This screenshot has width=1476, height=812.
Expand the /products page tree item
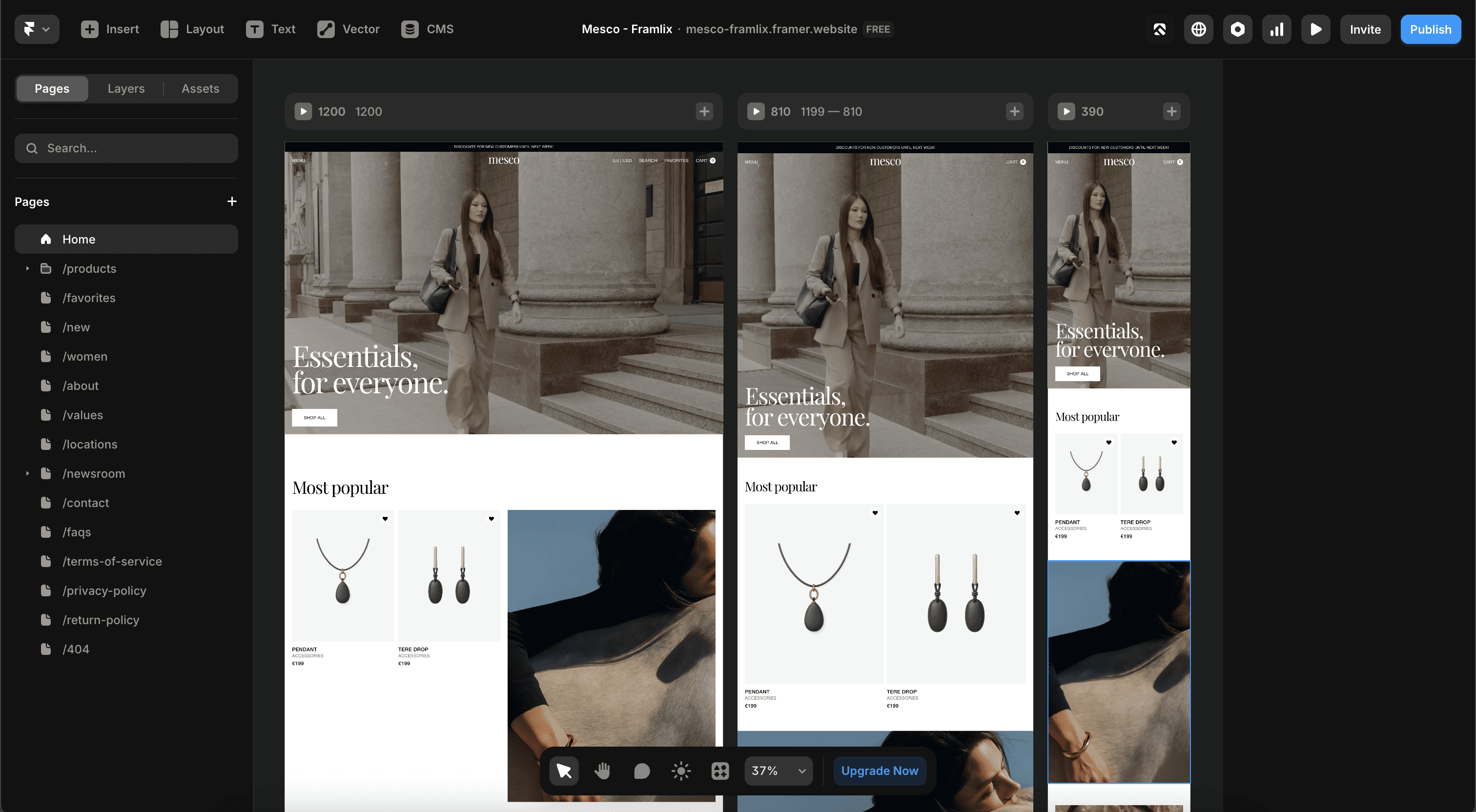27,268
